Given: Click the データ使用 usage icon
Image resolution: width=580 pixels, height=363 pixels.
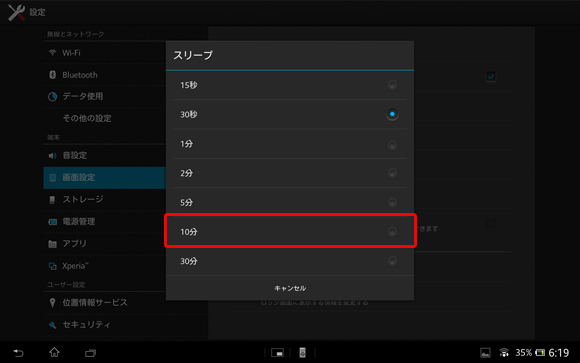Looking at the screenshot, I should point(53,97).
